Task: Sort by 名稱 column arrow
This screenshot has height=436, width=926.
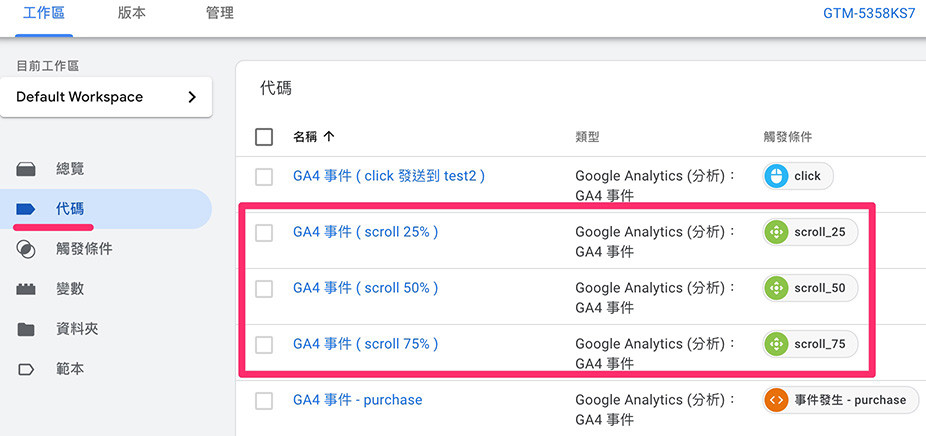Action: (329, 137)
